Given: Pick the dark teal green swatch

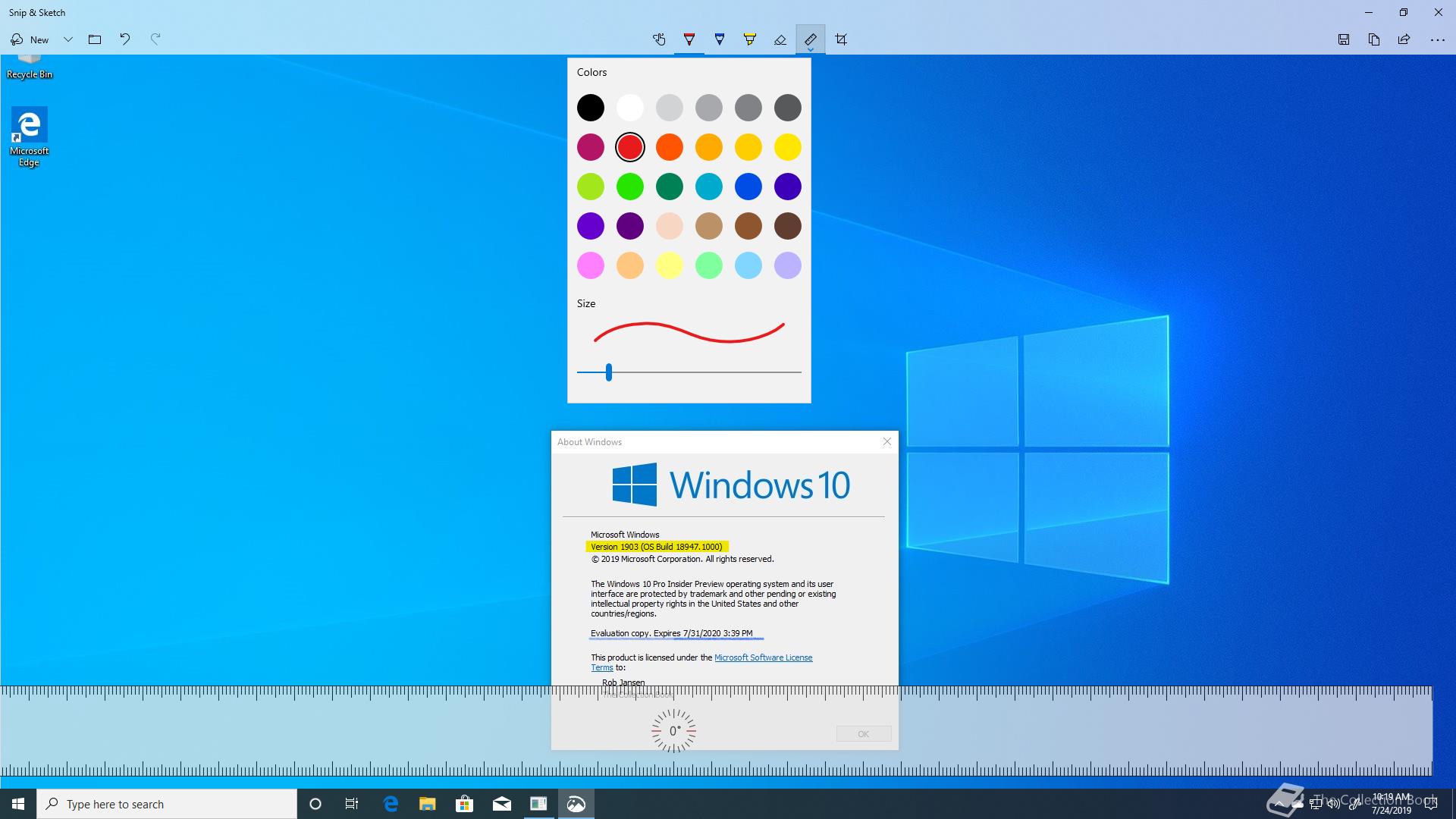Looking at the screenshot, I should [670, 187].
